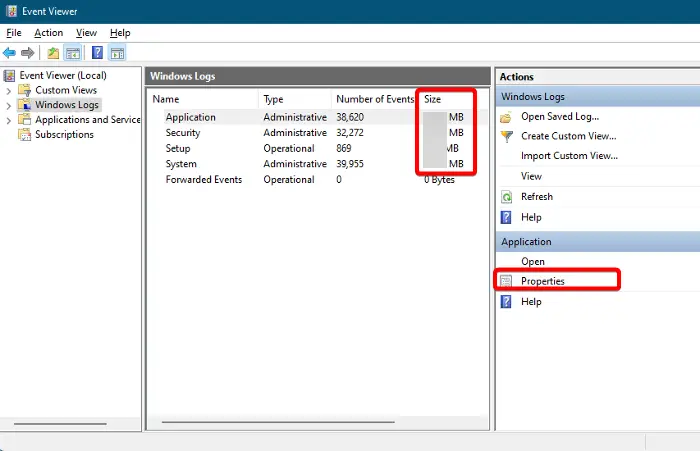This screenshot has height=451, width=700.
Task: Click Help text under Windows Logs actions
Action: [531, 217]
